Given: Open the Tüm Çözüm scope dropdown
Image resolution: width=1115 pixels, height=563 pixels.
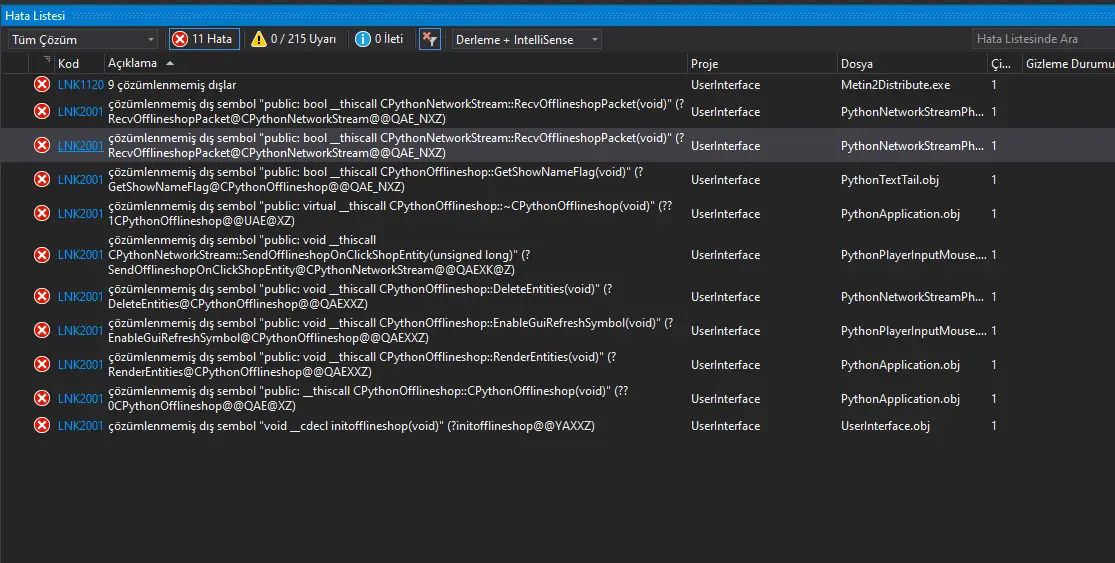Looking at the screenshot, I should click(83, 39).
